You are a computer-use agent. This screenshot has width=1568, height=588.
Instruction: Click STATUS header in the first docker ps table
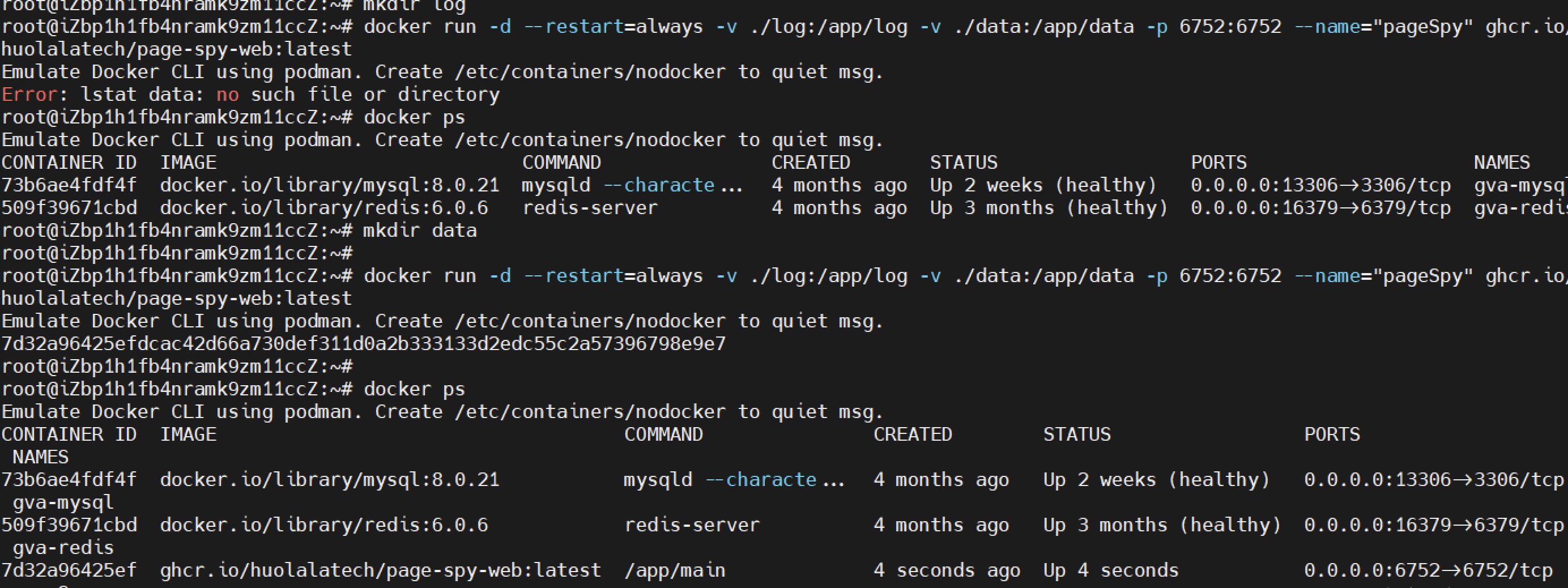(x=964, y=163)
